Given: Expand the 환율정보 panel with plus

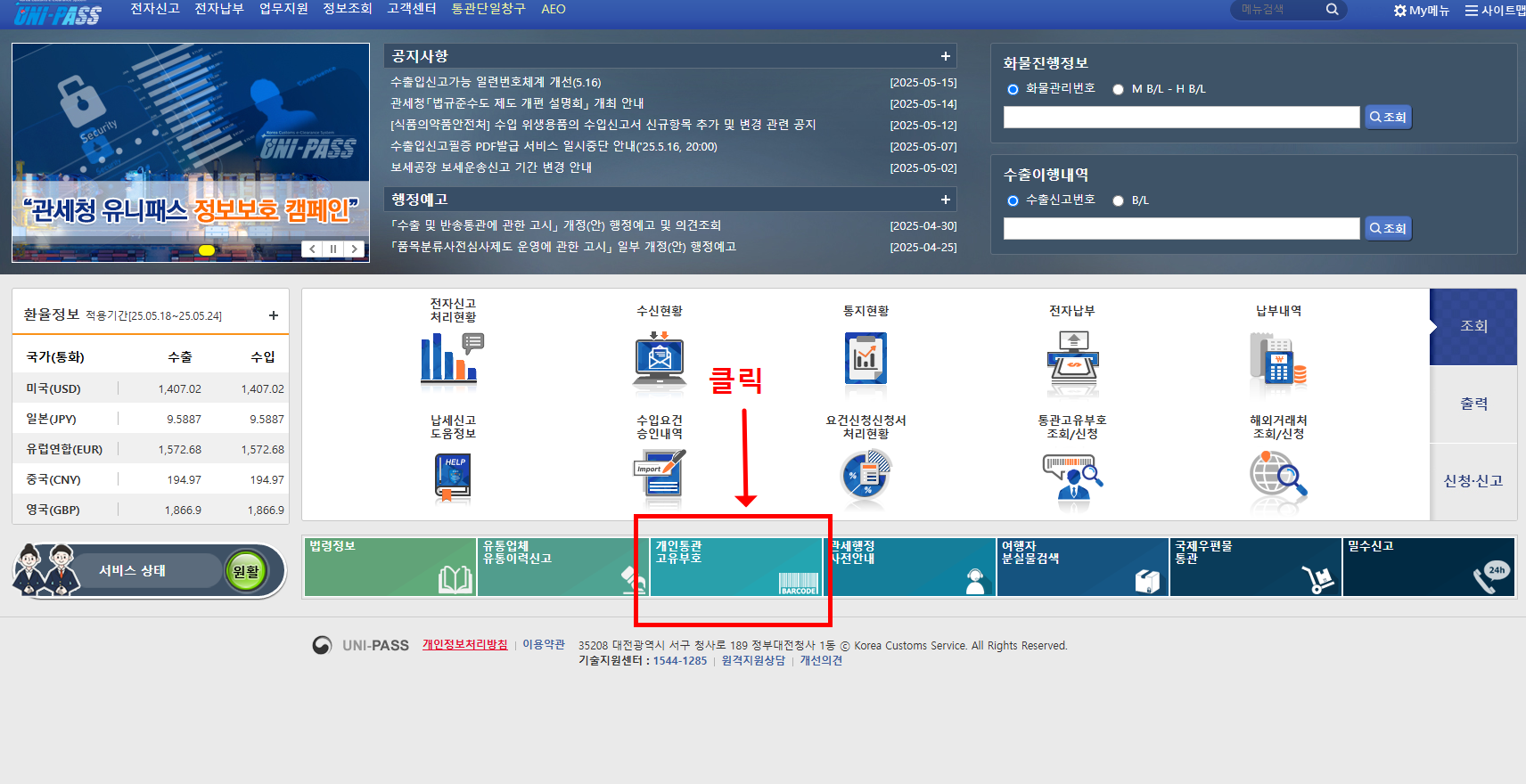Looking at the screenshot, I should tap(274, 315).
